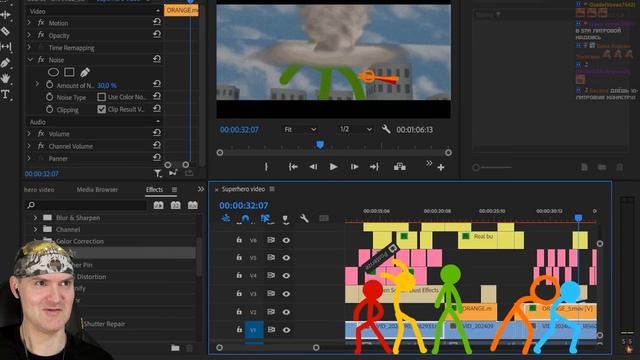
Task: Click Program monitor playhead marker
Action: coord(320,144)
